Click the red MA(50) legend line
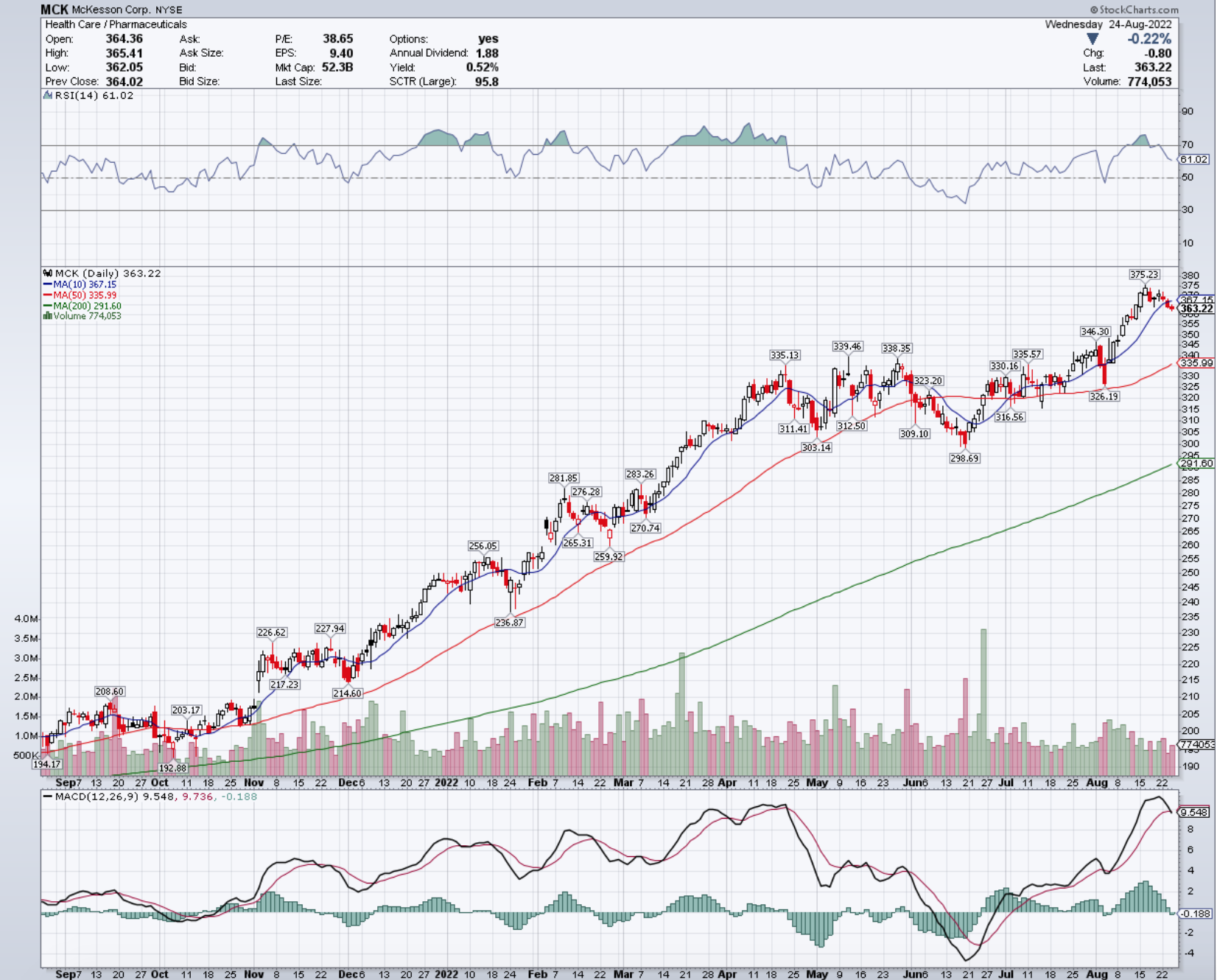Viewport: 1217px width, 980px height. (x=48, y=295)
